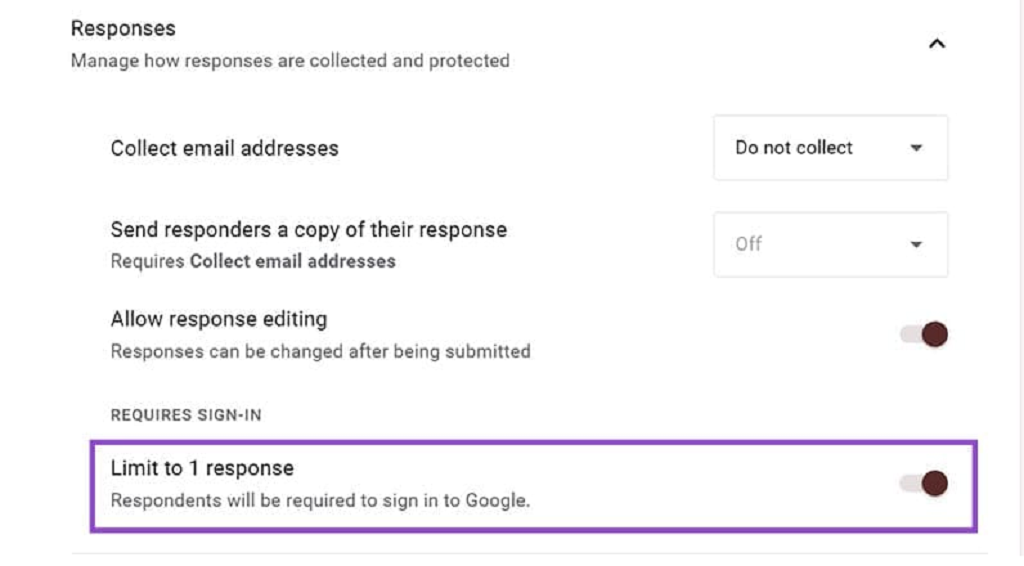Click the "REQUIRES SIGN-IN" subsection header
Screen dimensions: 1024x566
pyautogui.click(x=185, y=415)
